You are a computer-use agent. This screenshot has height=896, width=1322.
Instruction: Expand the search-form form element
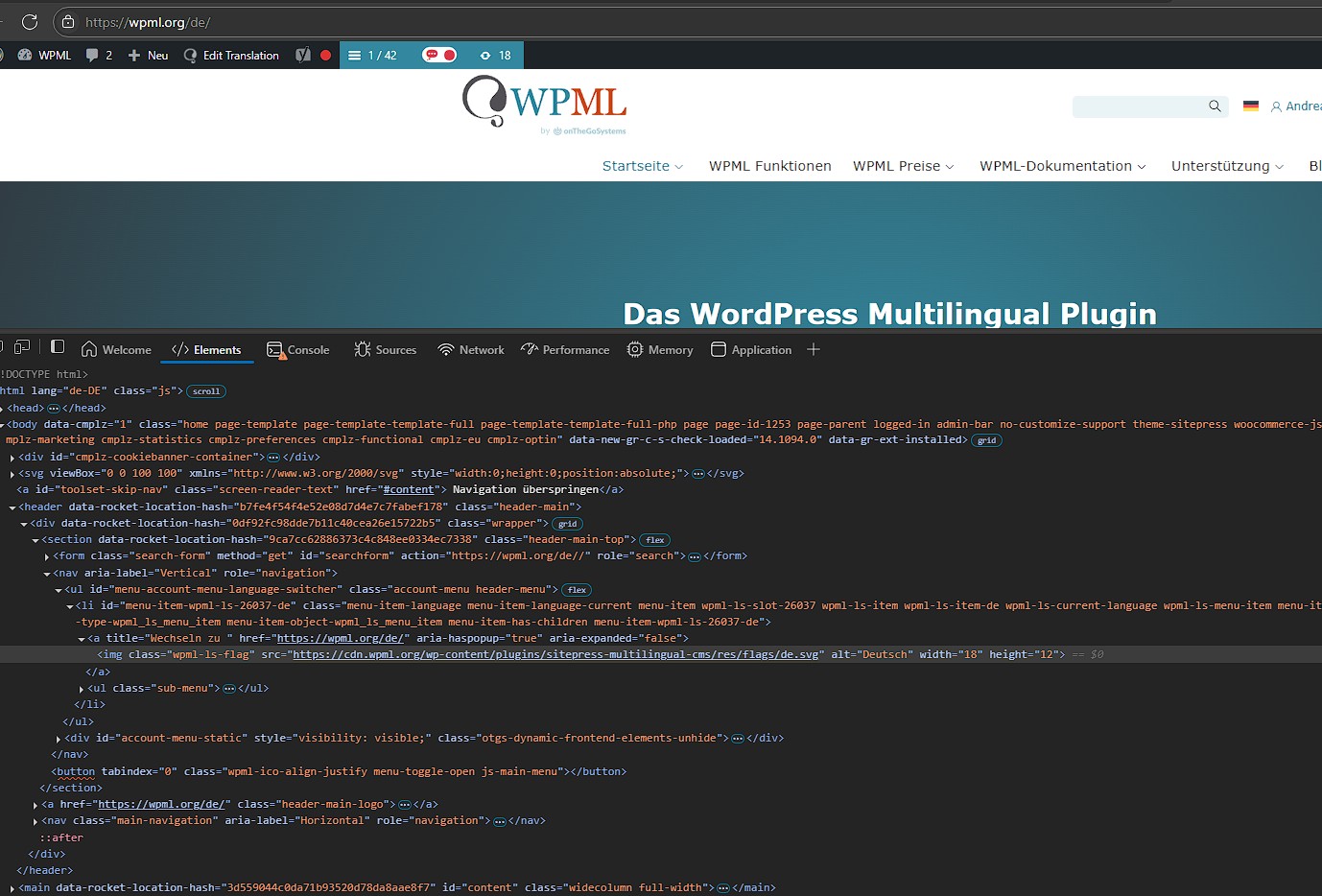click(x=47, y=556)
